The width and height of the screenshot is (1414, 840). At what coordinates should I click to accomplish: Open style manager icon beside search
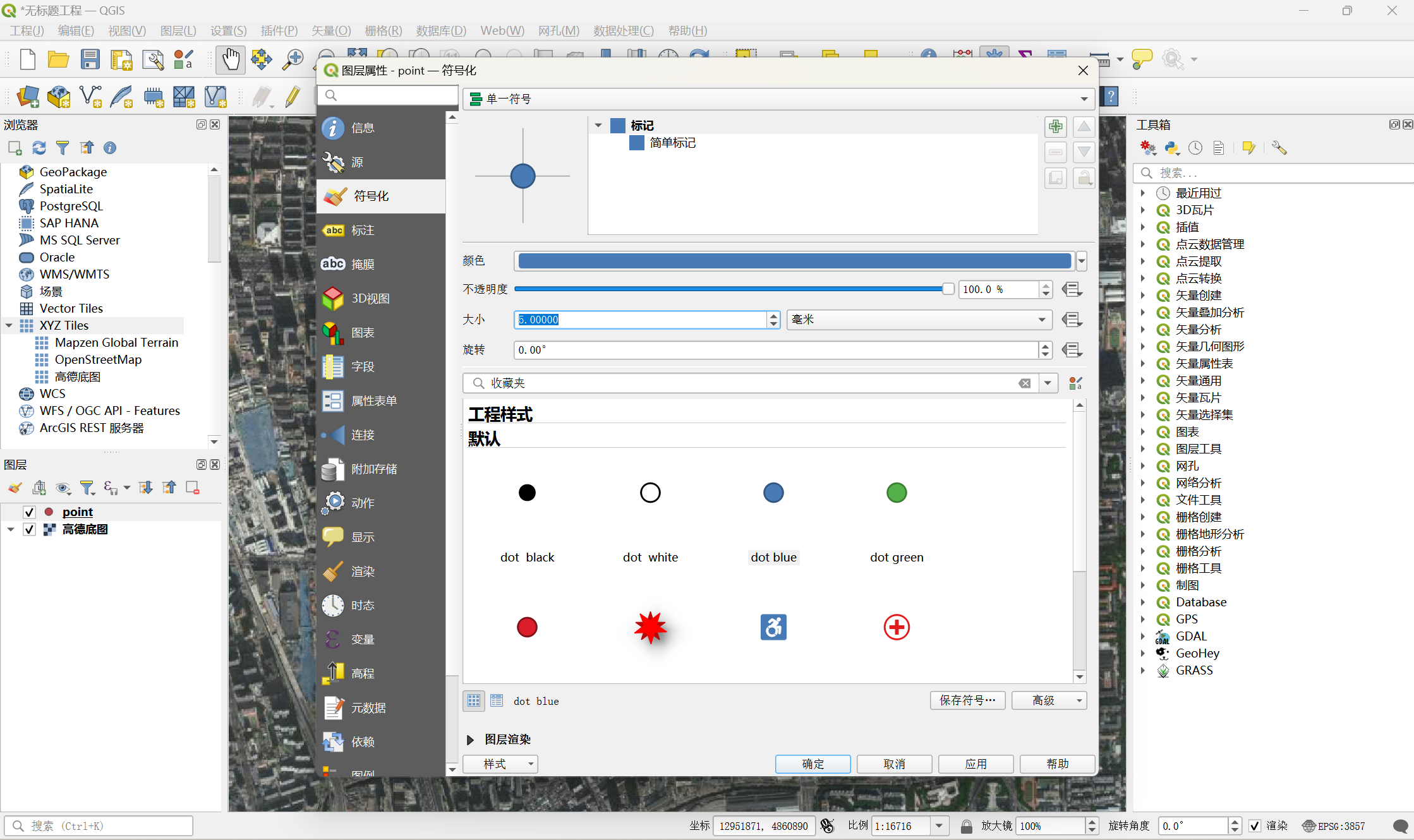click(x=1075, y=383)
